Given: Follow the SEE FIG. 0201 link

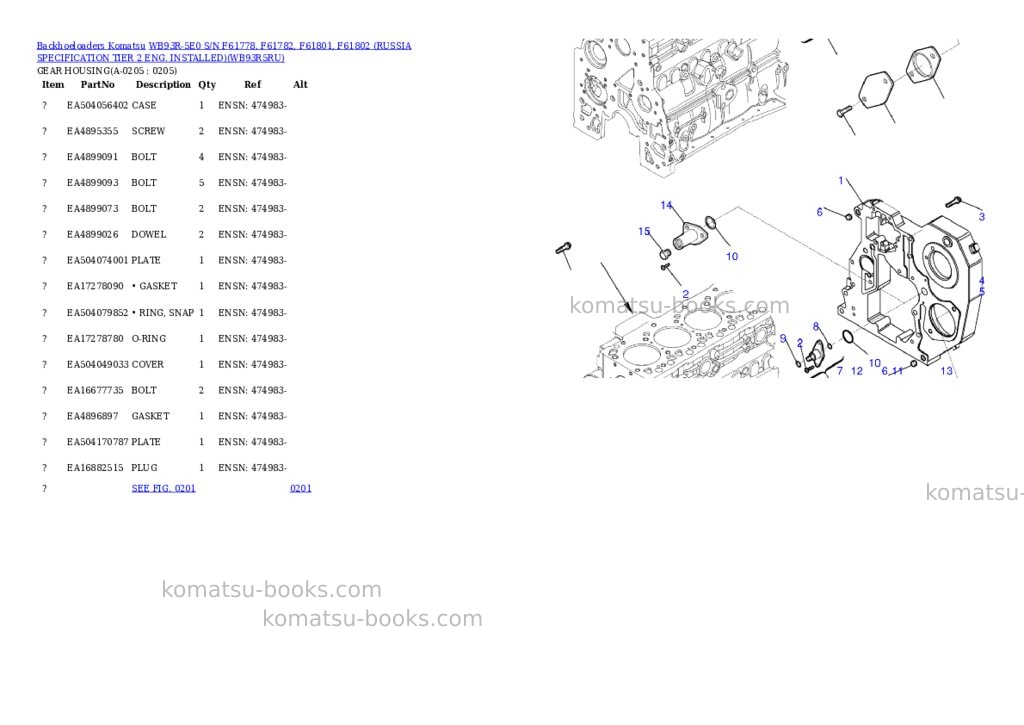Looking at the screenshot, I should [x=163, y=488].
